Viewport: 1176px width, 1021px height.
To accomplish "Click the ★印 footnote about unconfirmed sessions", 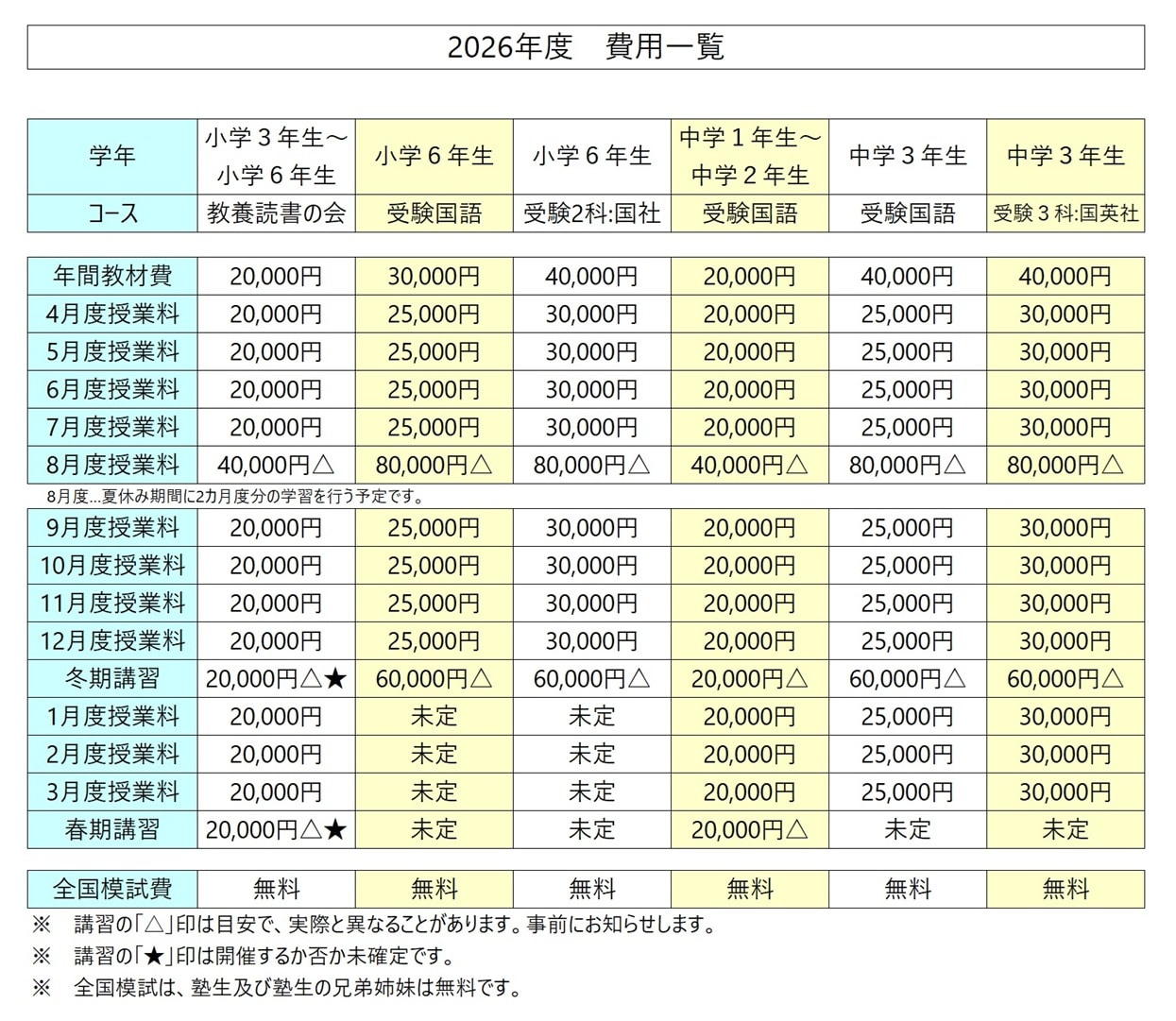I will 264,957.
